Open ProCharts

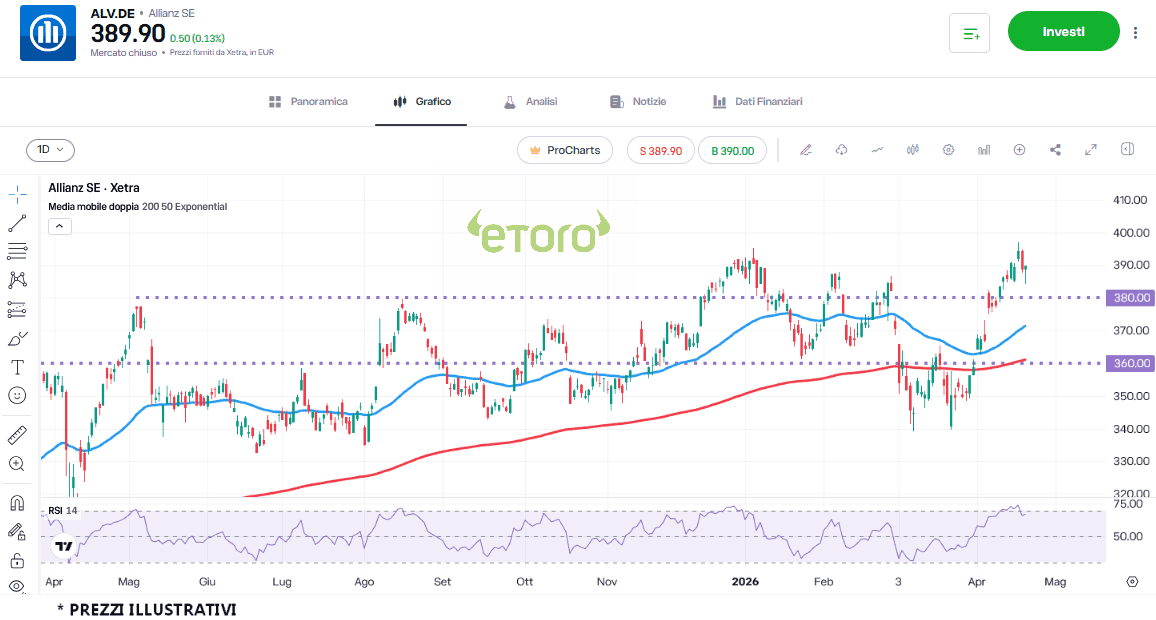(565, 150)
